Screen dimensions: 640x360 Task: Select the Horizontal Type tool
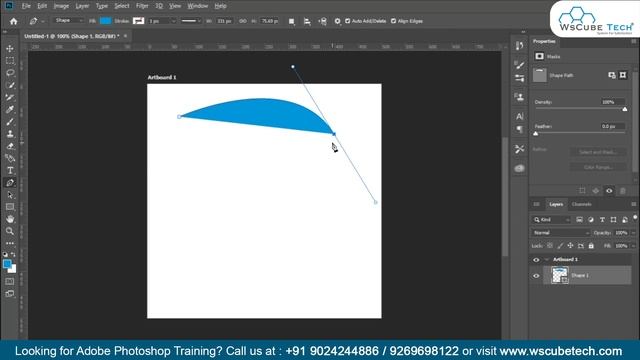pos(10,171)
